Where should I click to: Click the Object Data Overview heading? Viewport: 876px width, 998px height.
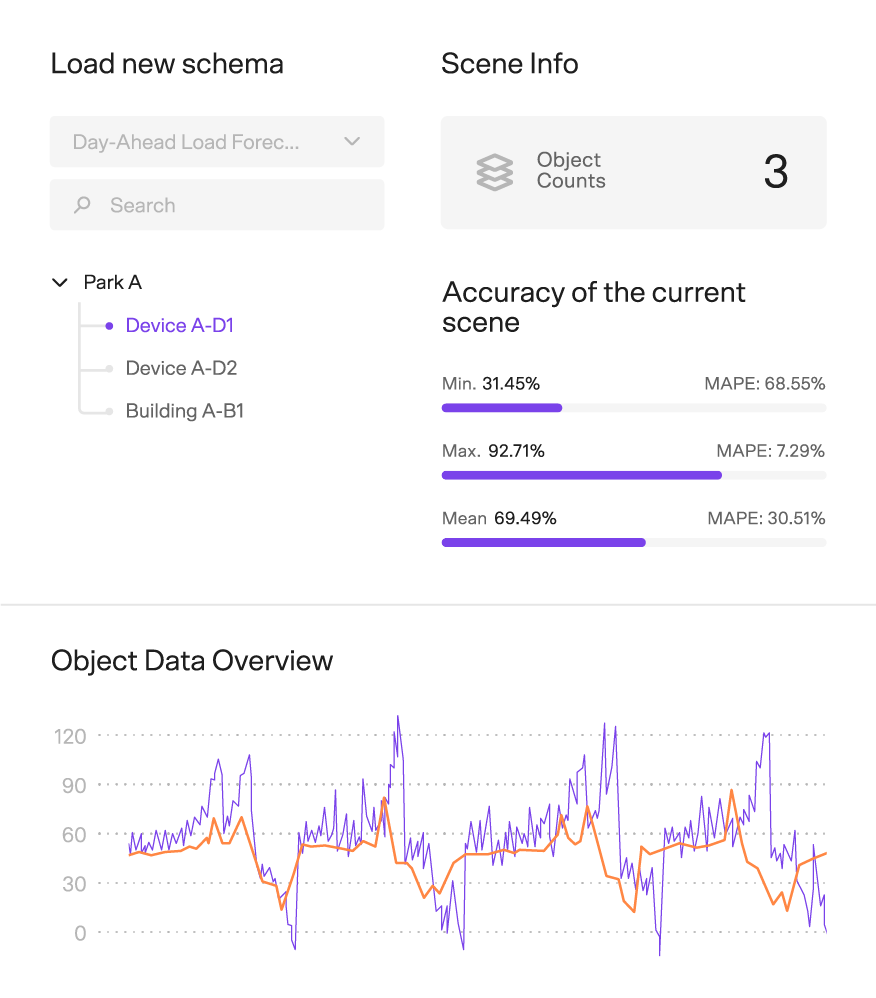click(x=192, y=660)
